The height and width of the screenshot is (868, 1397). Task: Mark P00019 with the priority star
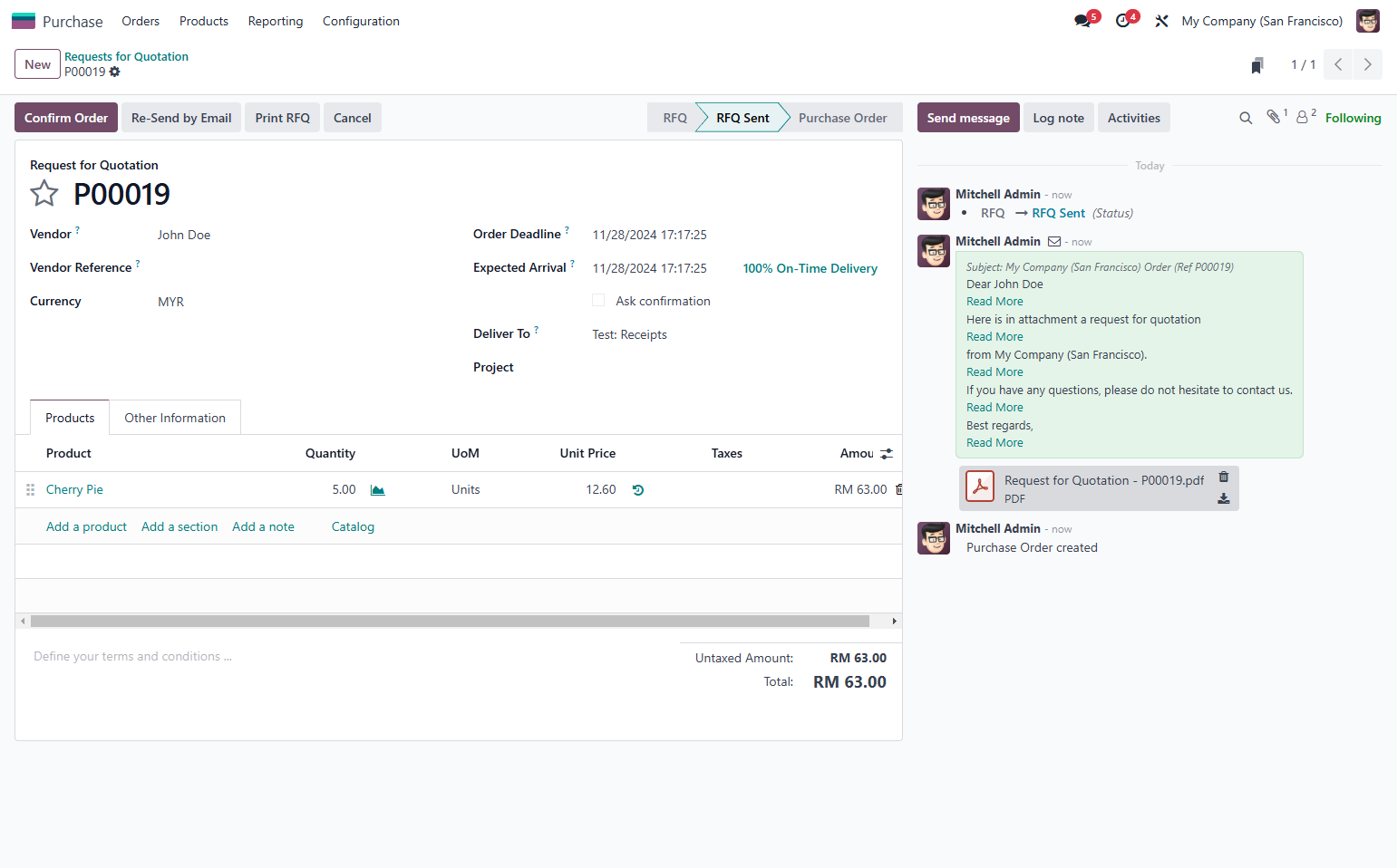click(x=44, y=193)
